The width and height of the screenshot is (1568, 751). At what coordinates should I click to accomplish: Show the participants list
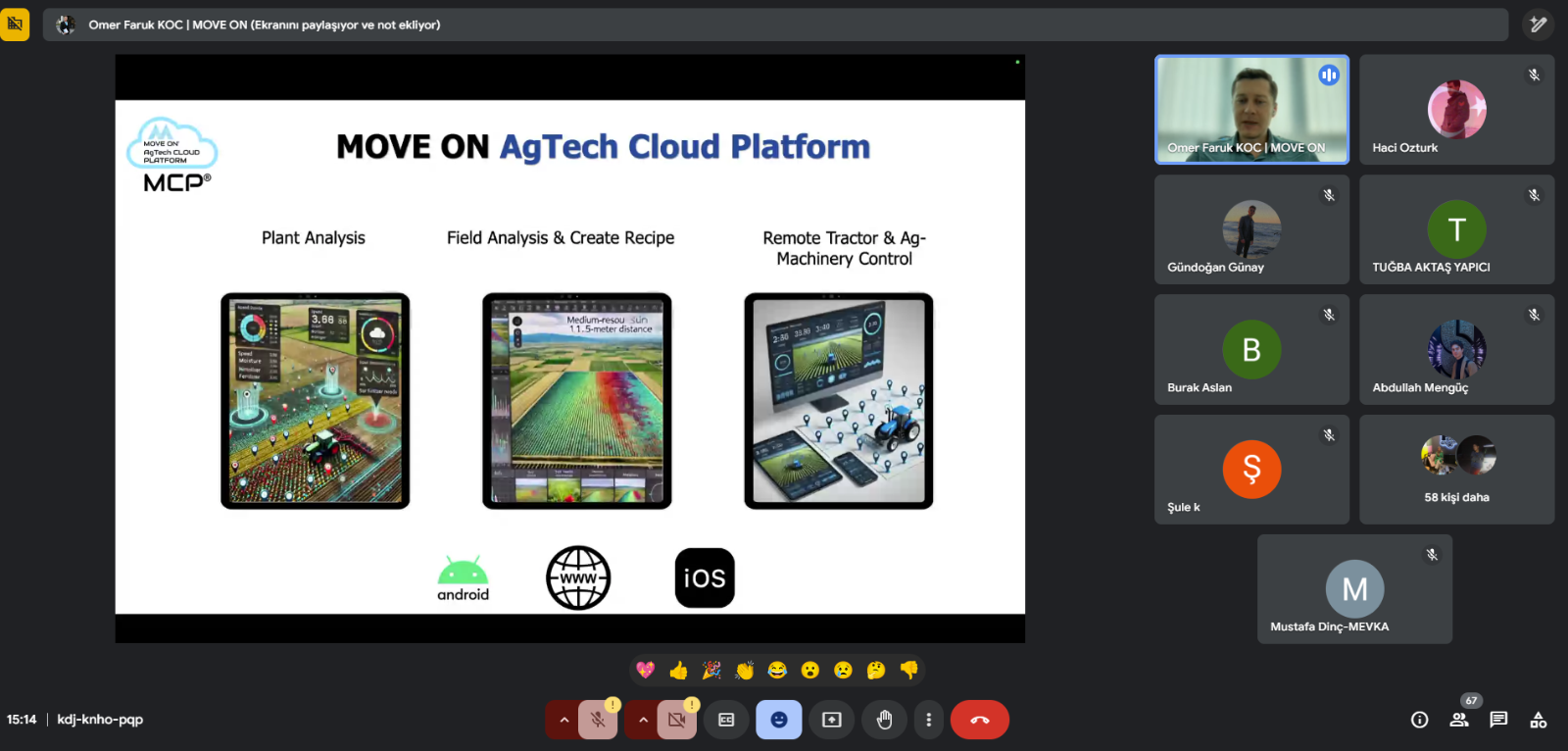tap(1459, 720)
